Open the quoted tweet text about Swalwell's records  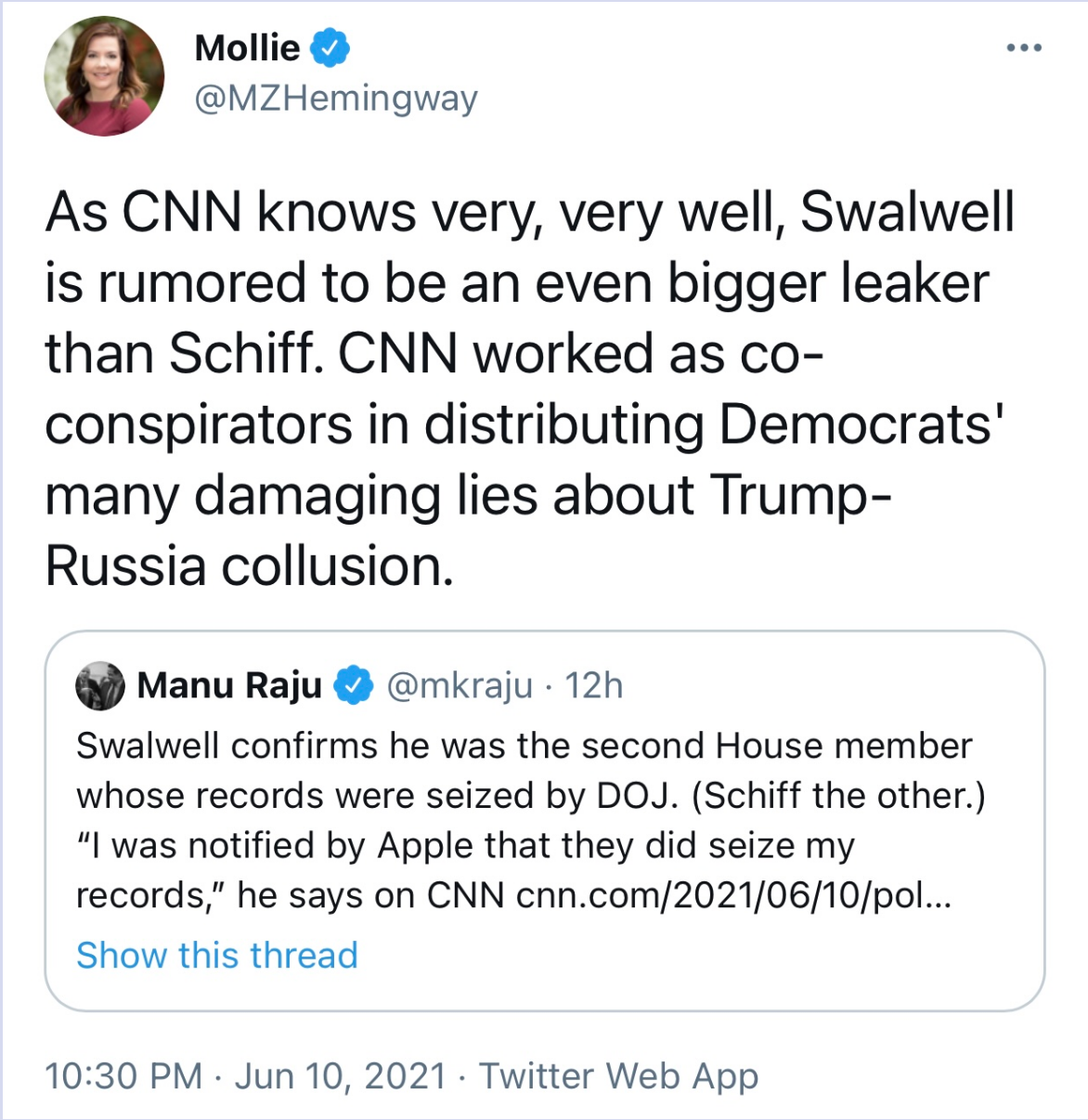531,821
